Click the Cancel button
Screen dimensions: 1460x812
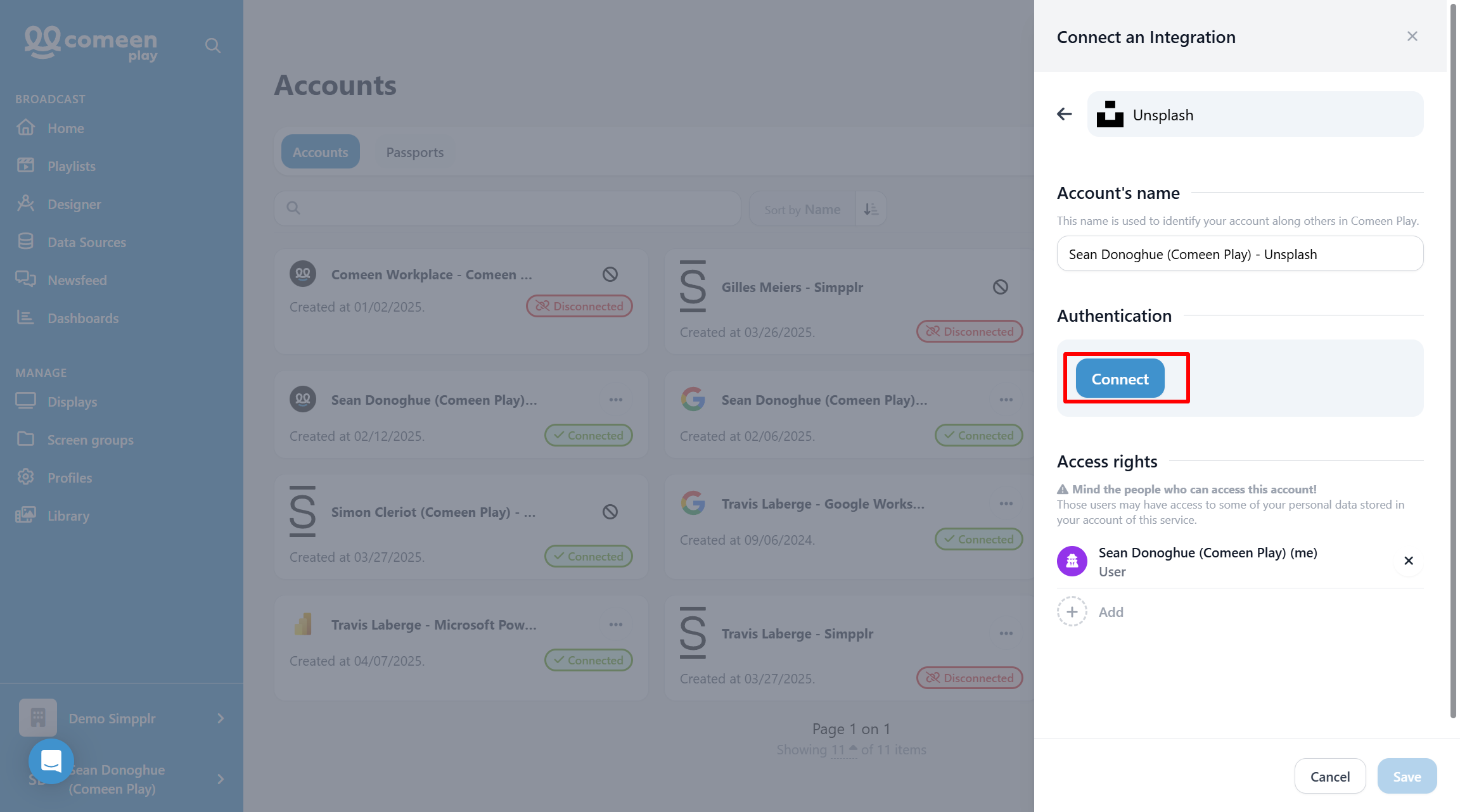(x=1330, y=777)
